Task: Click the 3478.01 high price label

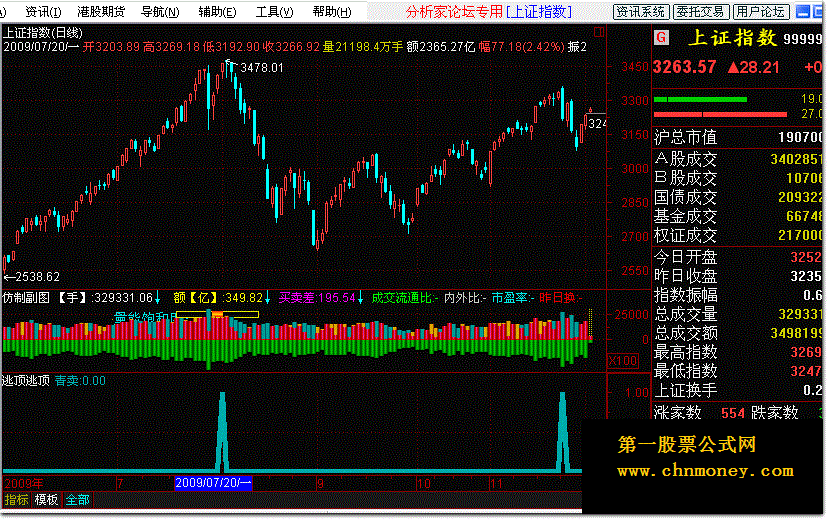Action: (262, 68)
